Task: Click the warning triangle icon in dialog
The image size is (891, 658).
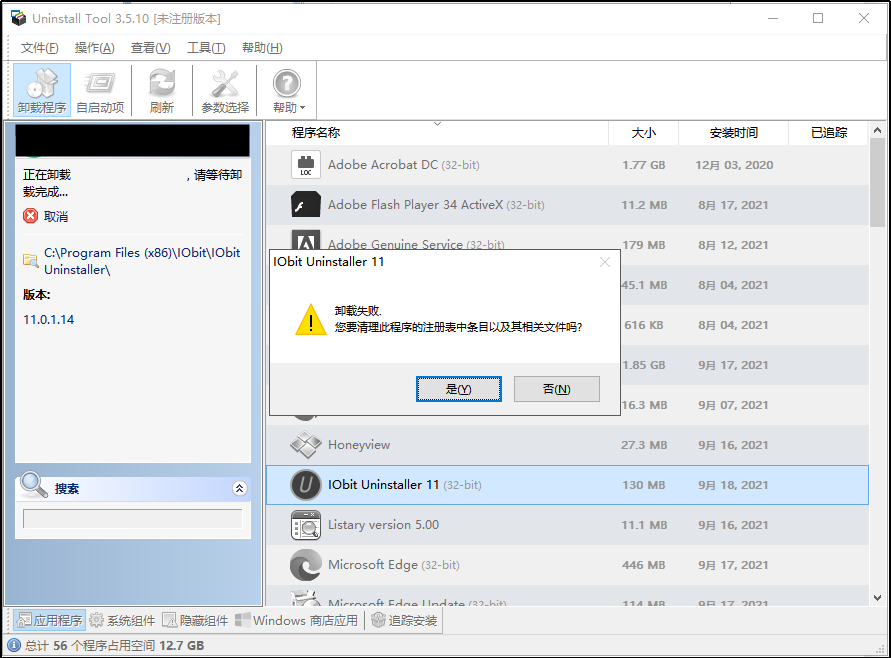Action: click(311, 319)
